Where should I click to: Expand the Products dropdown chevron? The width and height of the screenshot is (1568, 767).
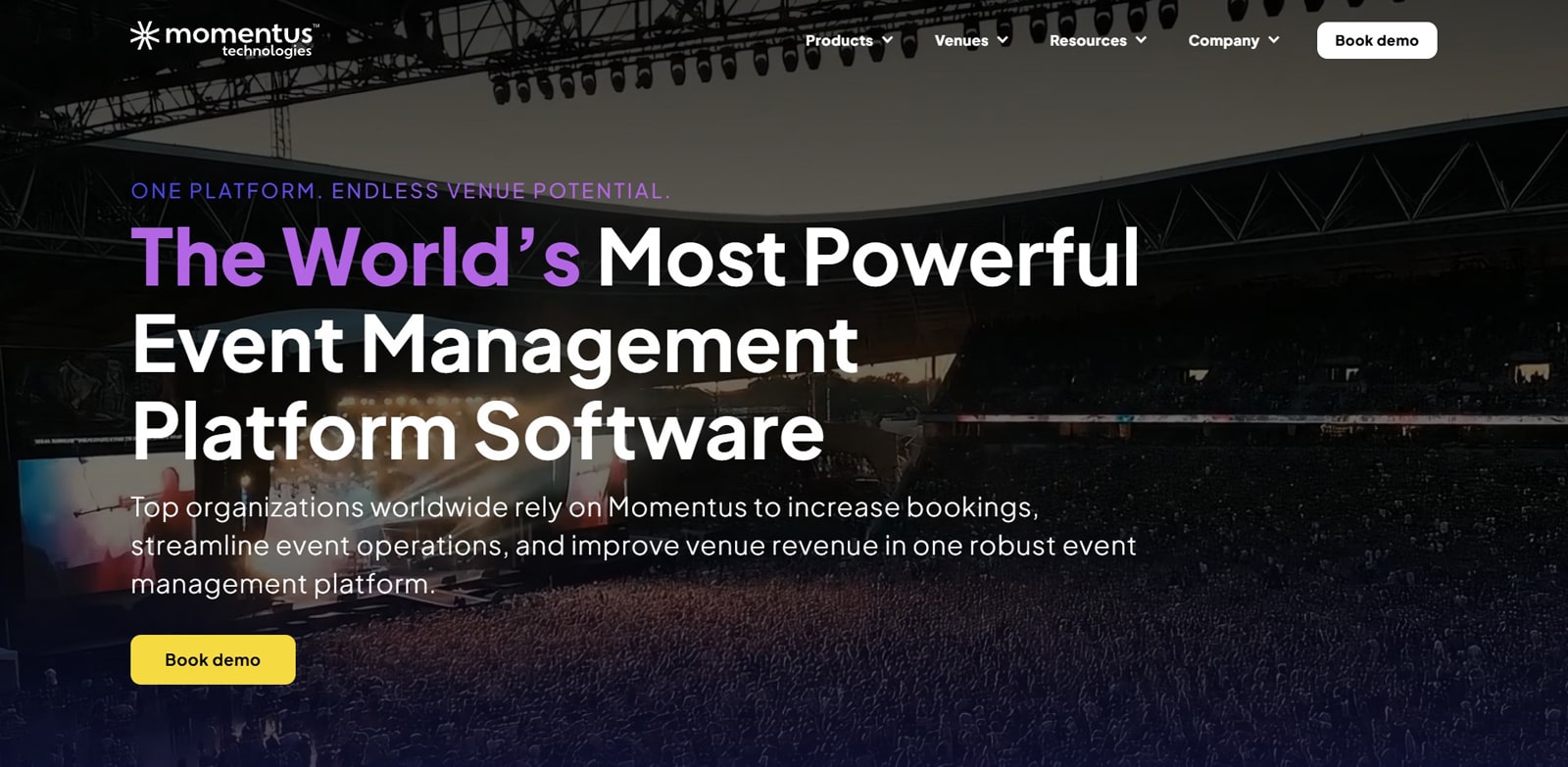(x=887, y=40)
